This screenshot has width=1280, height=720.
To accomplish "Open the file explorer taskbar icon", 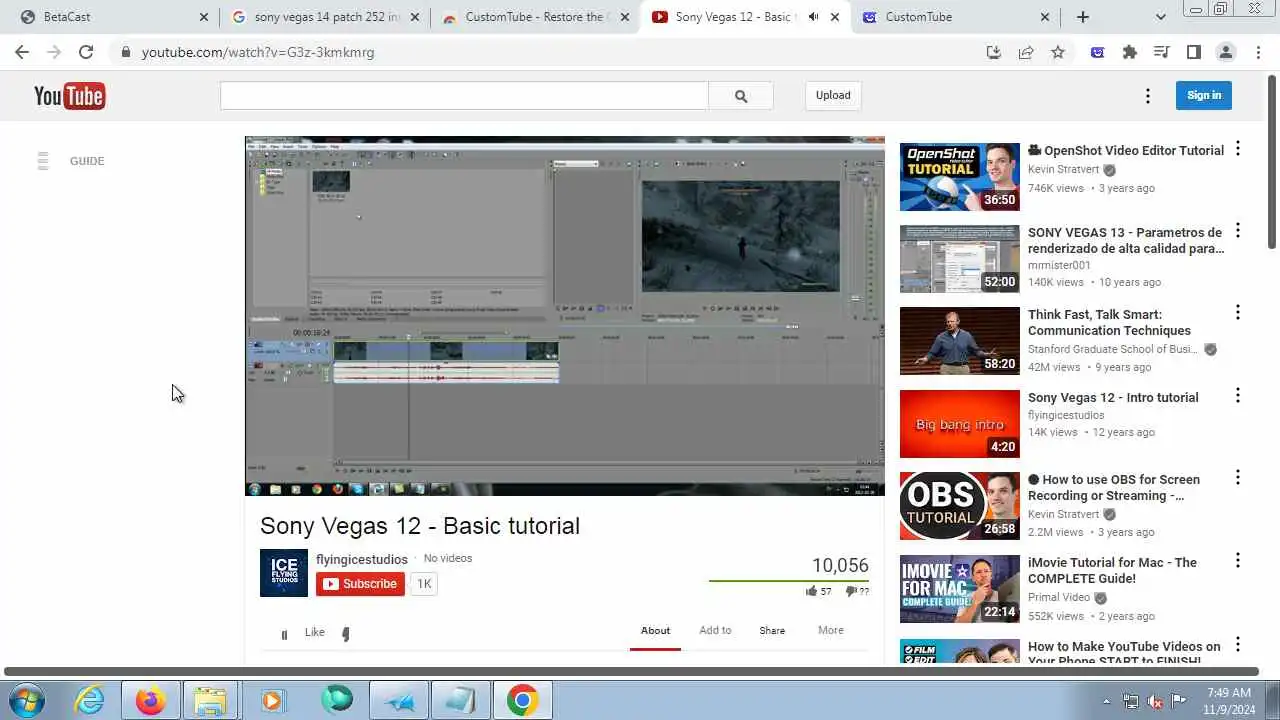I will pos(210,700).
